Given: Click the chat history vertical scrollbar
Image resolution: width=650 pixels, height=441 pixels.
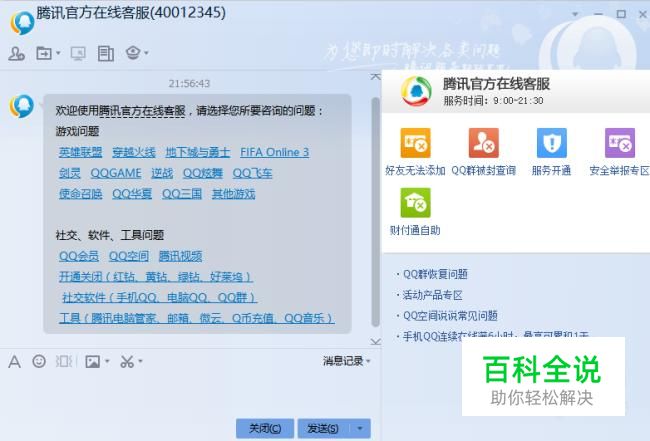Looking at the screenshot, I should click(x=376, y=212).
